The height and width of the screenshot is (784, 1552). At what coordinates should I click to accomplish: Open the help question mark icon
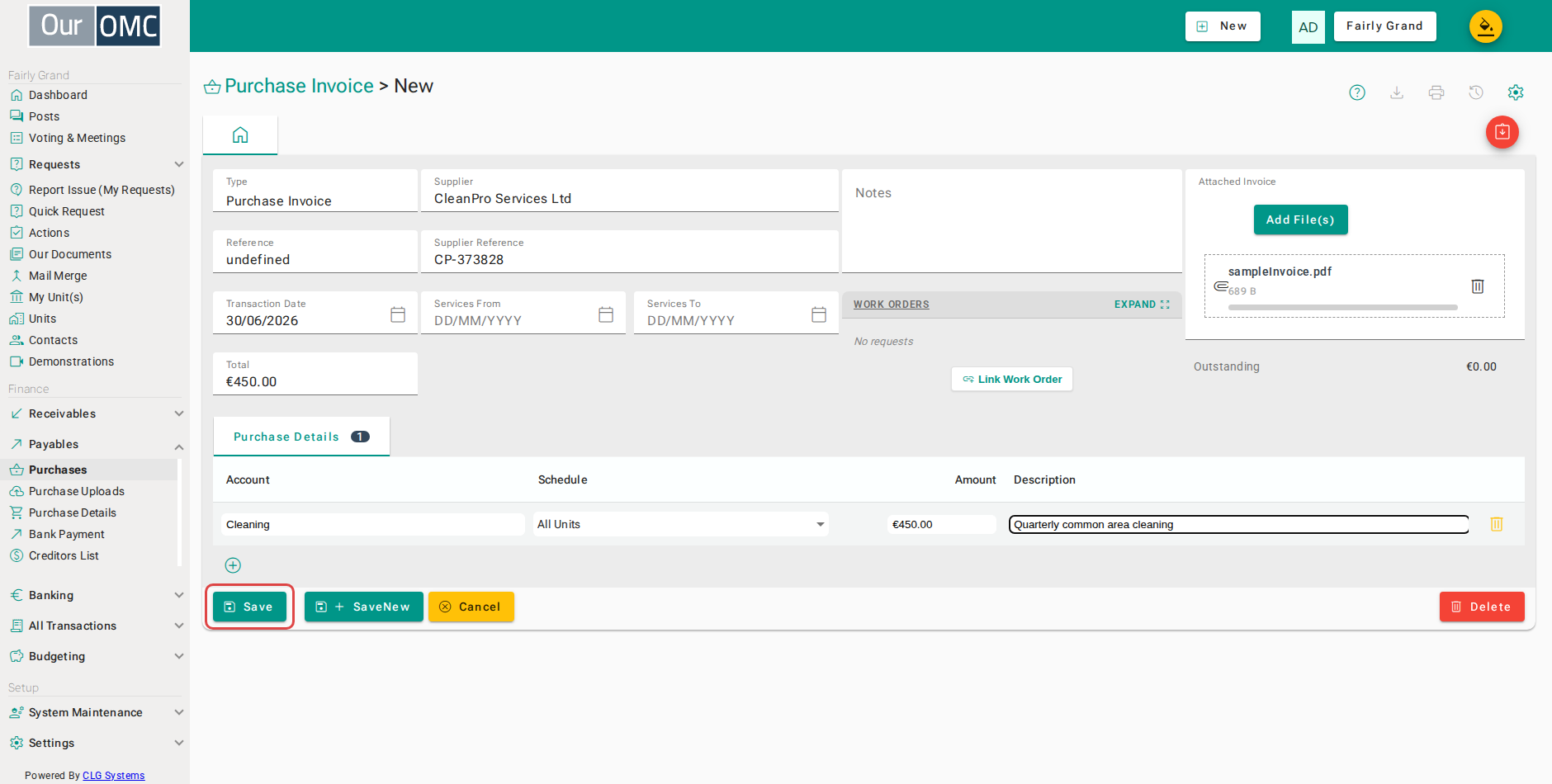1357,92
